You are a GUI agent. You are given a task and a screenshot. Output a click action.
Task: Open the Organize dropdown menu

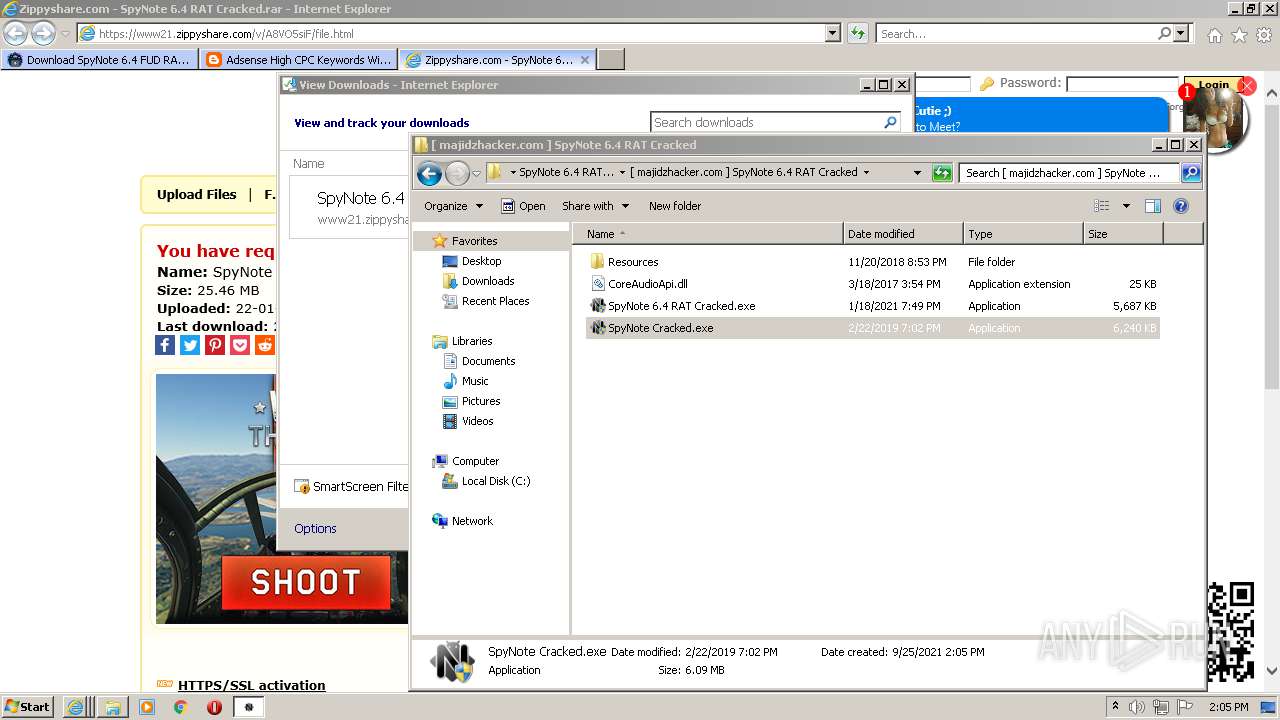tap(453, 206)
